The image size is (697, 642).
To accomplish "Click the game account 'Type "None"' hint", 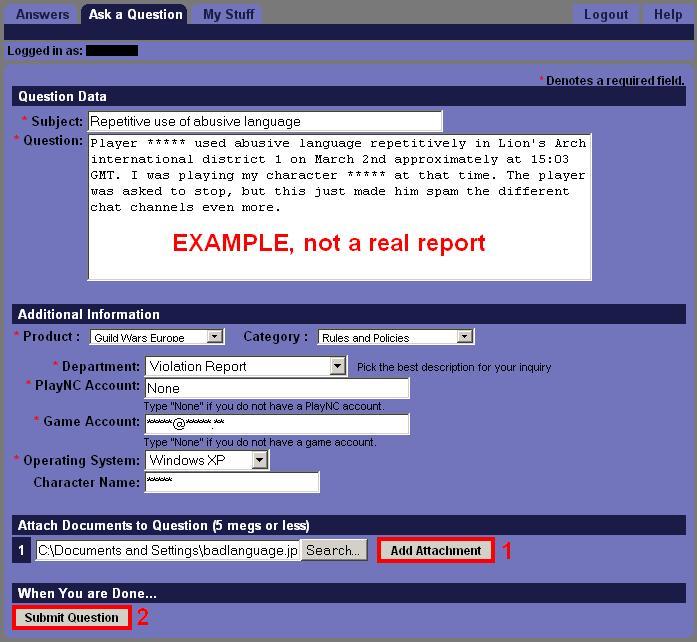I will click(x=260, y=442).
